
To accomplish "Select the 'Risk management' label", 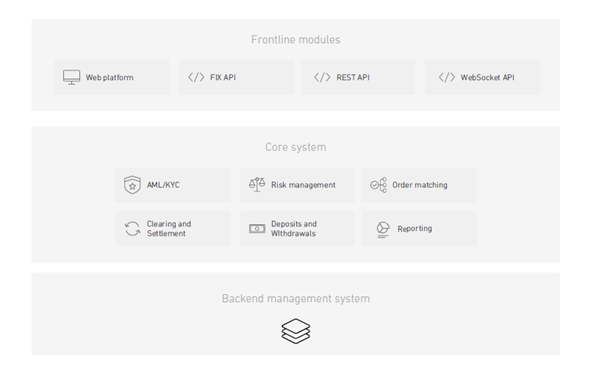I will pos(303,185).
